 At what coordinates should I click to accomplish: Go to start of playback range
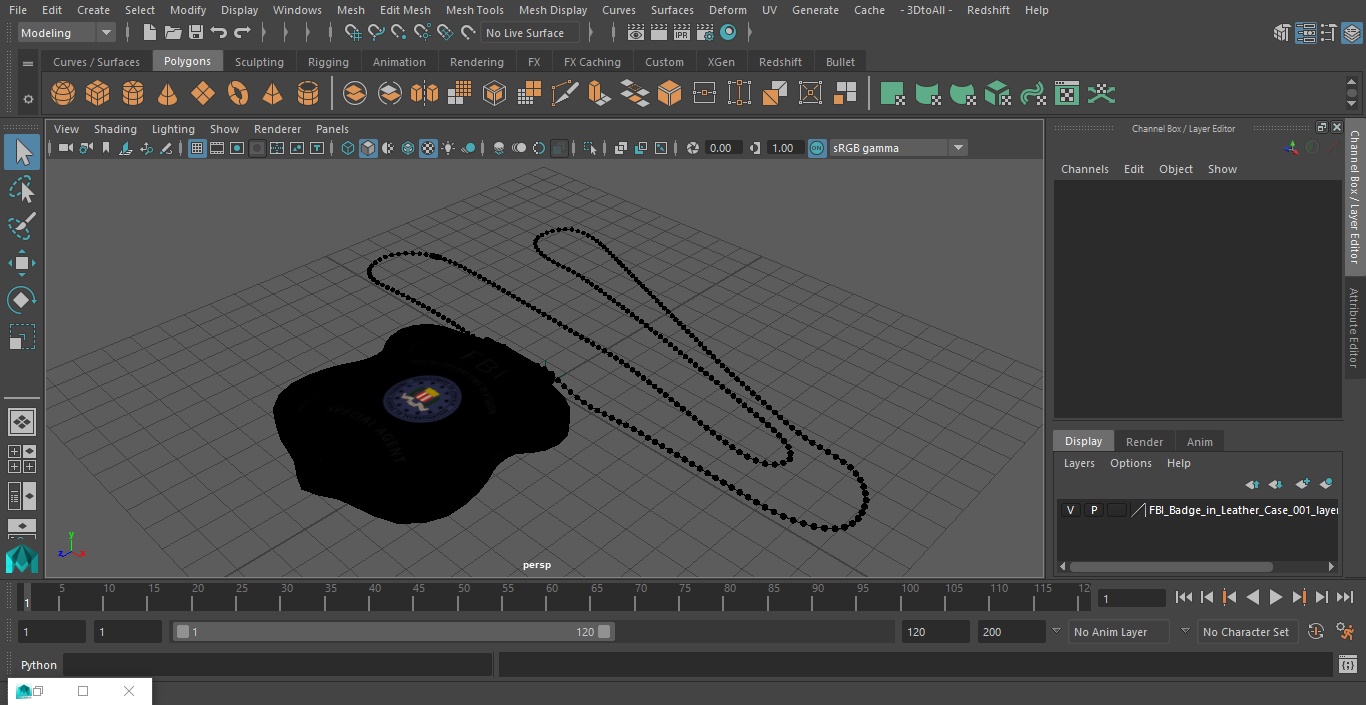point(1183,597)
